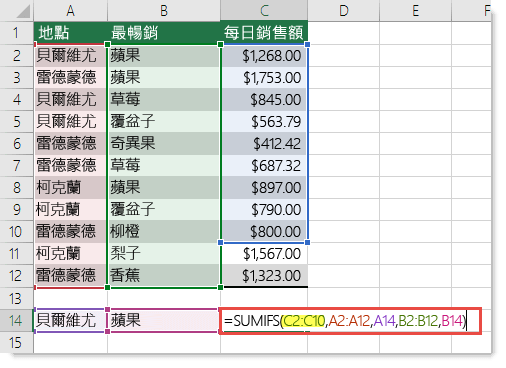Click 柯克蘭 cell in row 9
This screenshot has height=368, width=506.
[70, 209]
